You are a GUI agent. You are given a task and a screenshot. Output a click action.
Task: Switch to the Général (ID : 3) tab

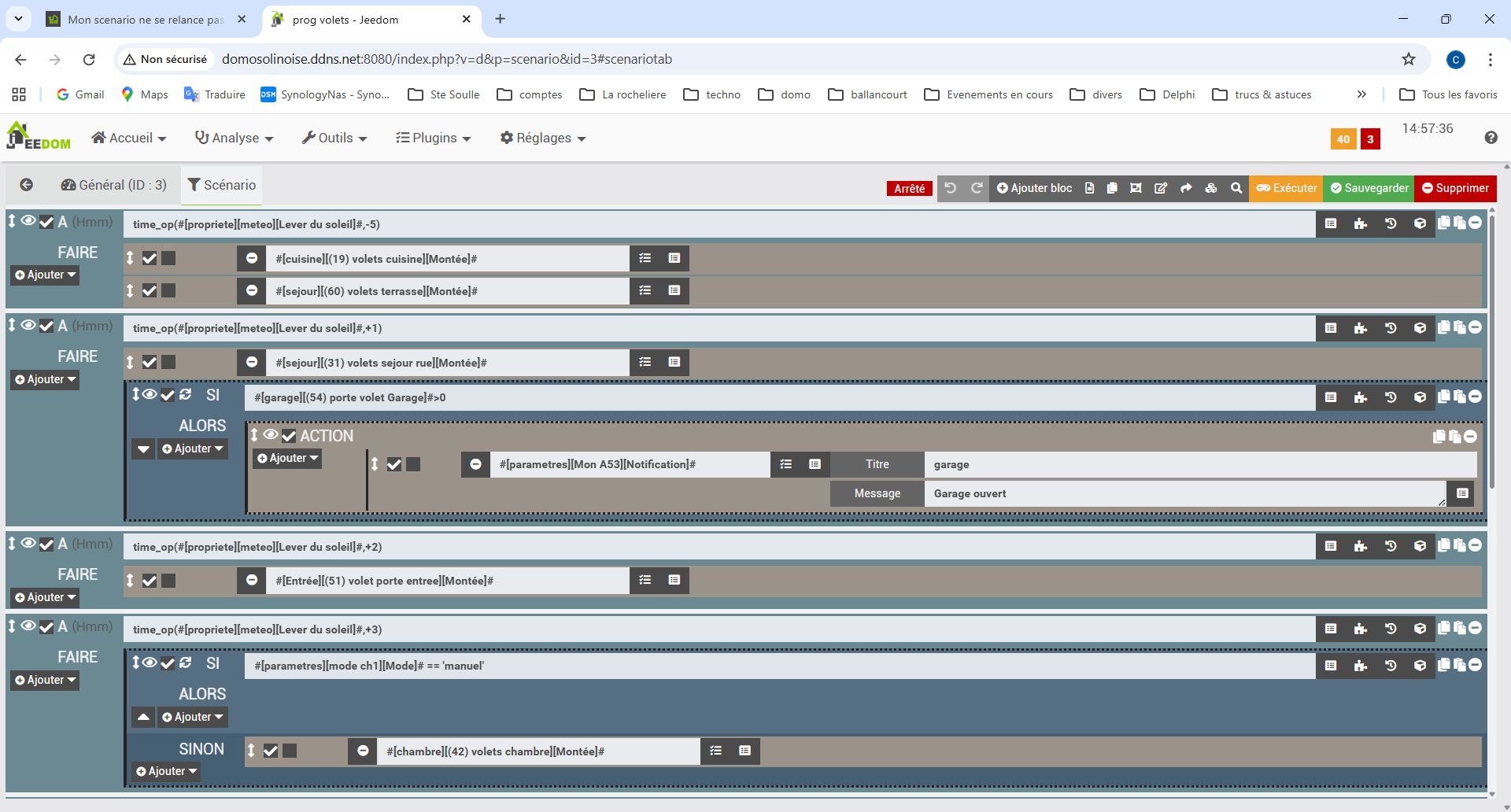tap(114, 185)
